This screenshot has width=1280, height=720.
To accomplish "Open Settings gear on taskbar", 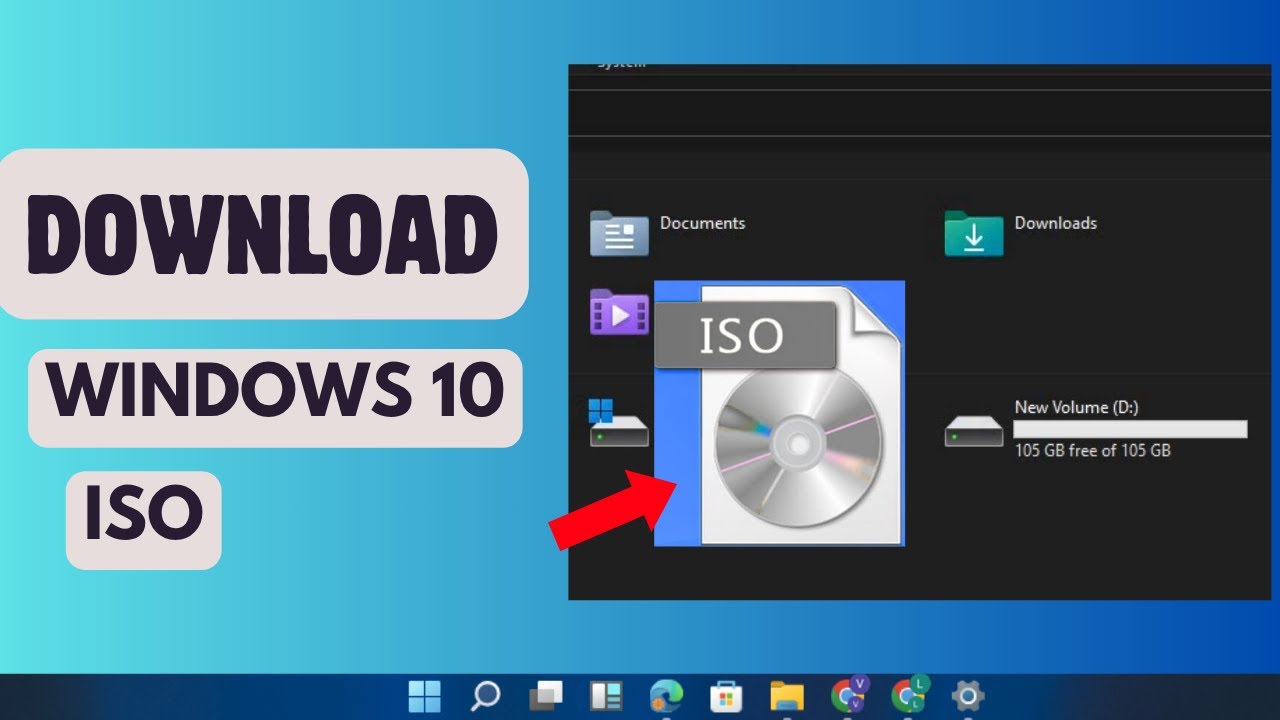I will tap(968, 695).
